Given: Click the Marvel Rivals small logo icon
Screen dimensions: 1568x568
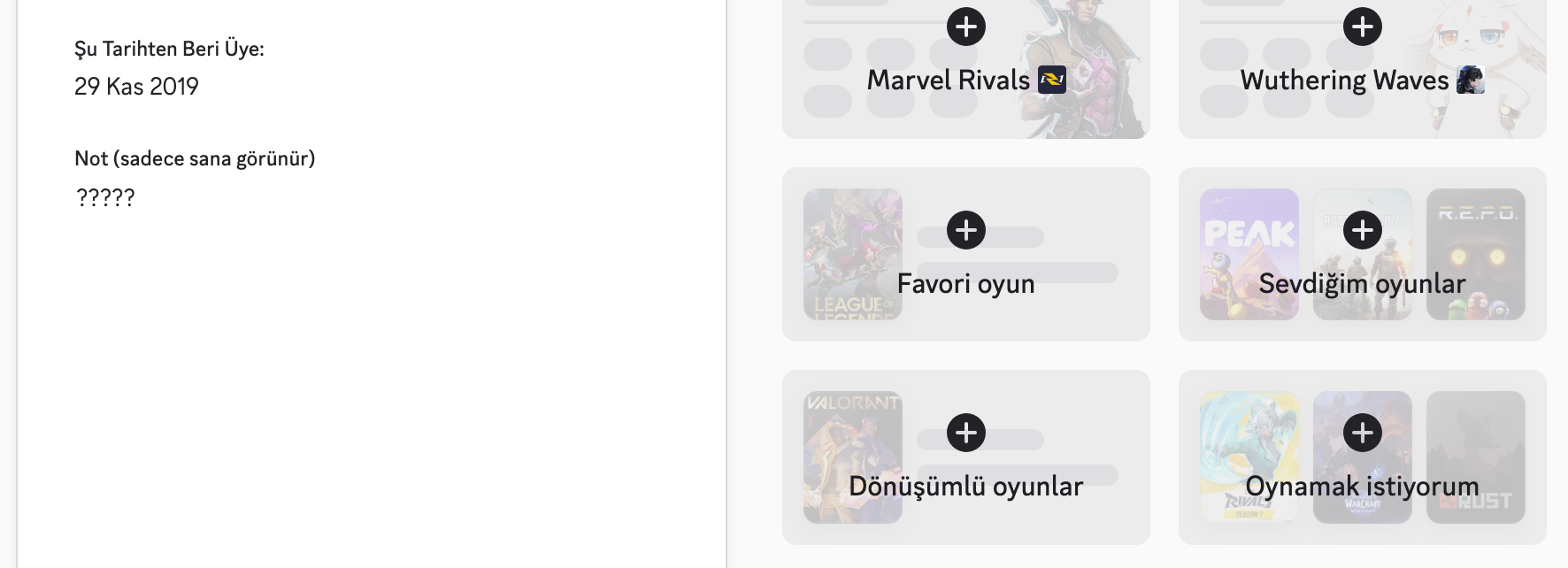Looking at the screenshot, I should point(1052,81).
